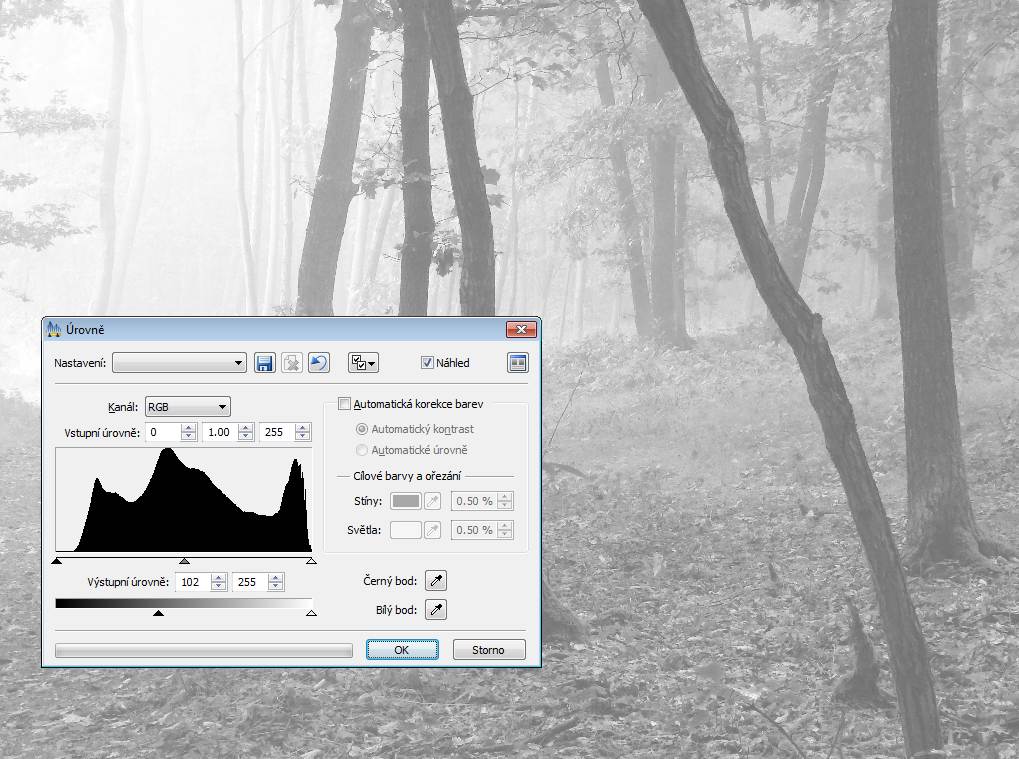Click the blue undo arrow icon

318,363
